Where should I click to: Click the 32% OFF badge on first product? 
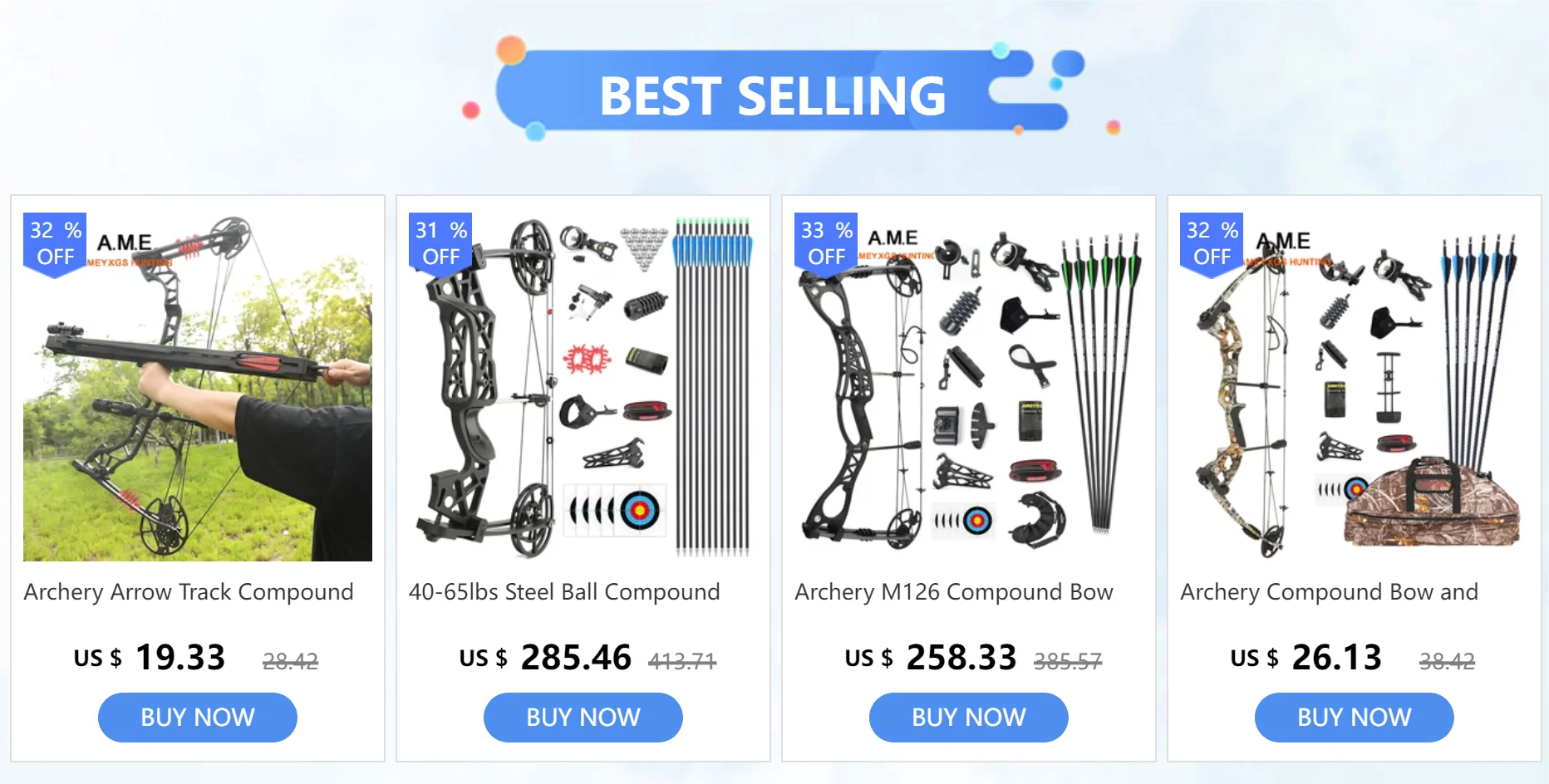(55, 243)
